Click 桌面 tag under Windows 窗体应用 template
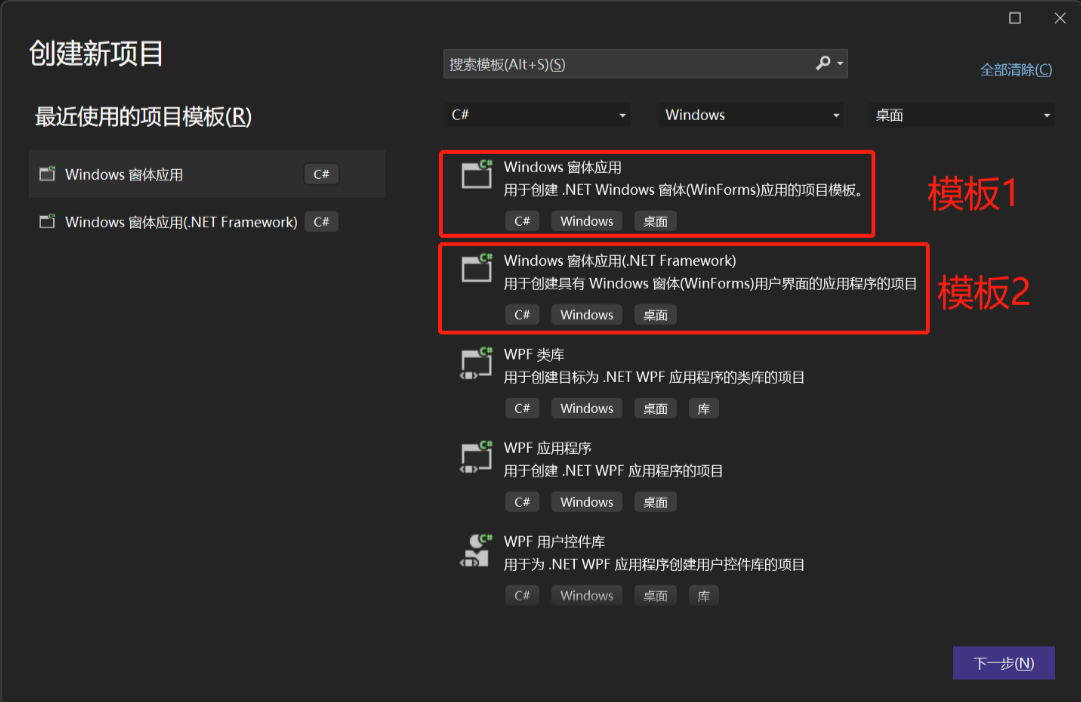 pos(655,221)
